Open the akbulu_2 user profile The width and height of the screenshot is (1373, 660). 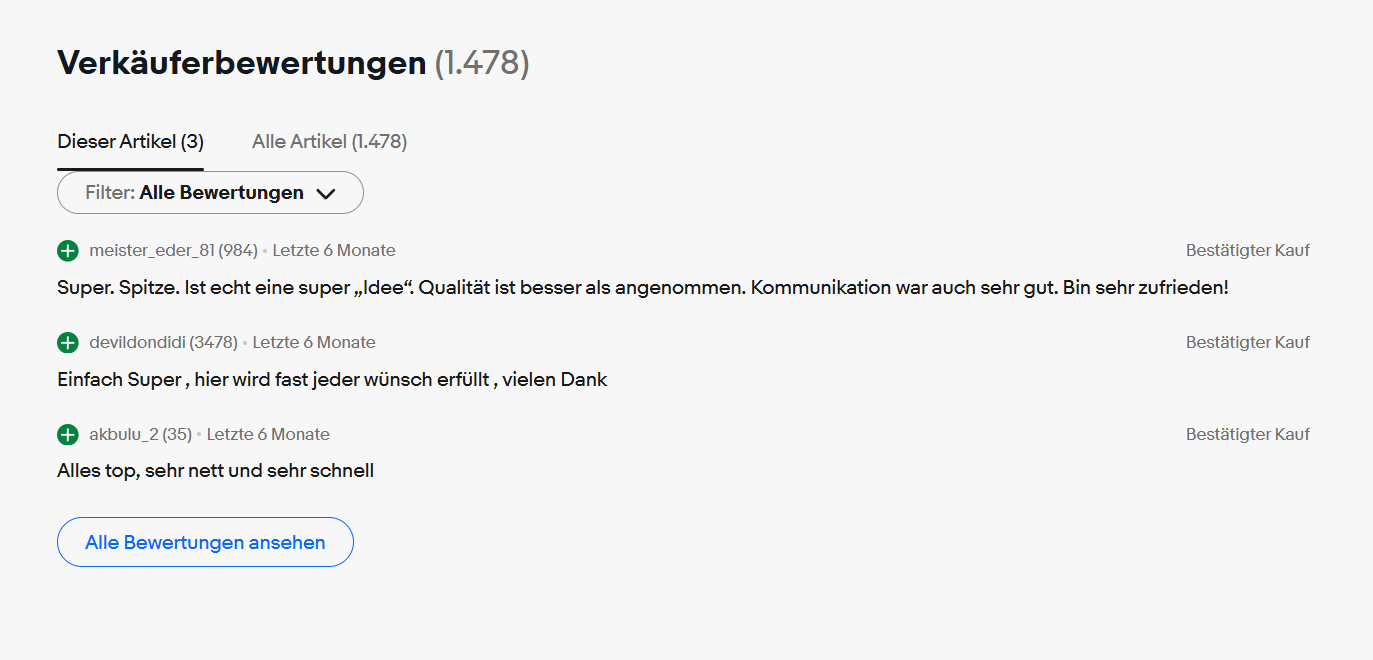123,434
